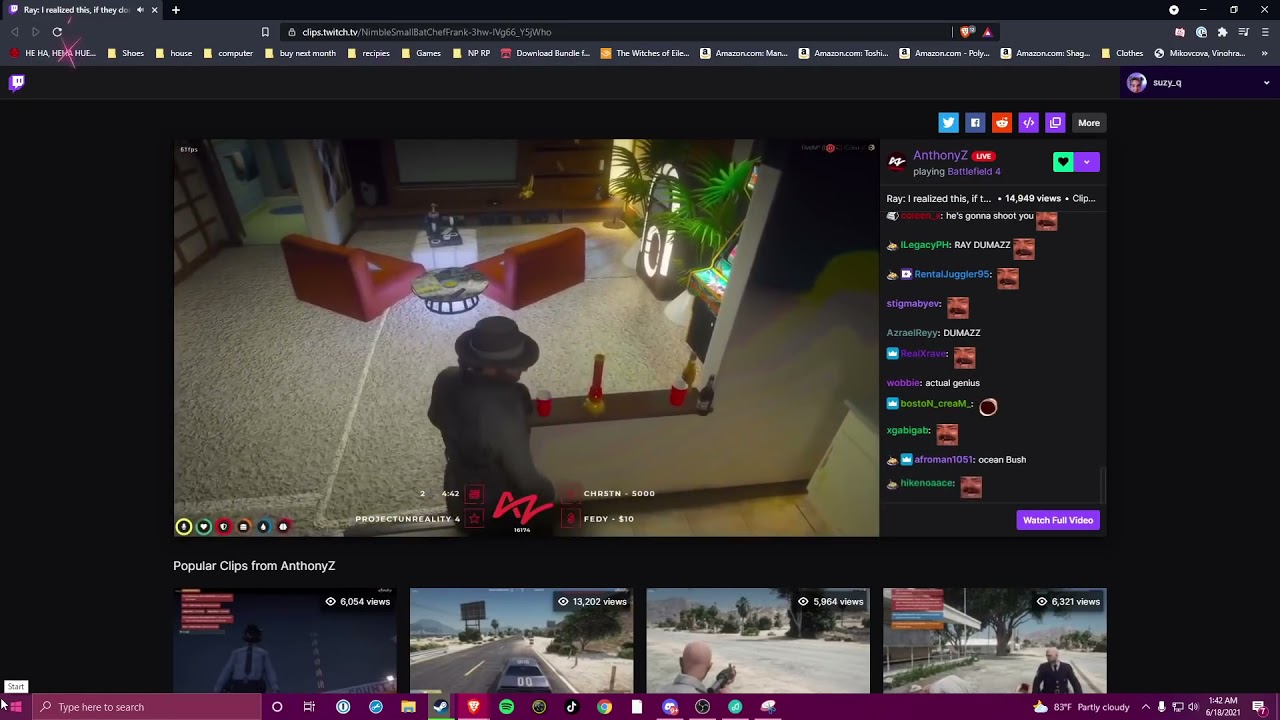Open weather 83°F Partly cloudy widget
Screen dimensions: 1280x720
(1081, 707)
